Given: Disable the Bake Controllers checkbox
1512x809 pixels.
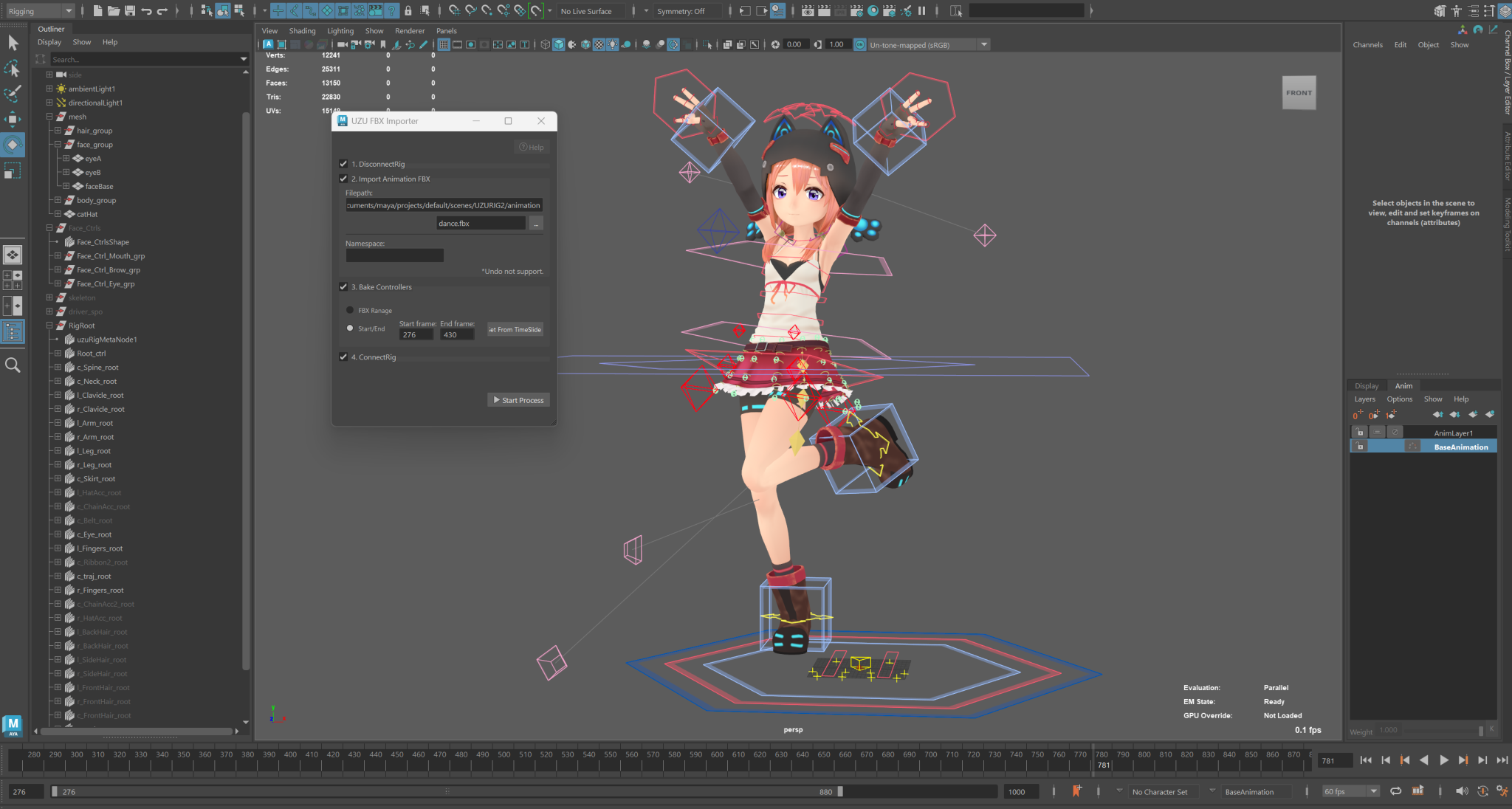Looking at the screenshot, I should (x=344, y=286).
